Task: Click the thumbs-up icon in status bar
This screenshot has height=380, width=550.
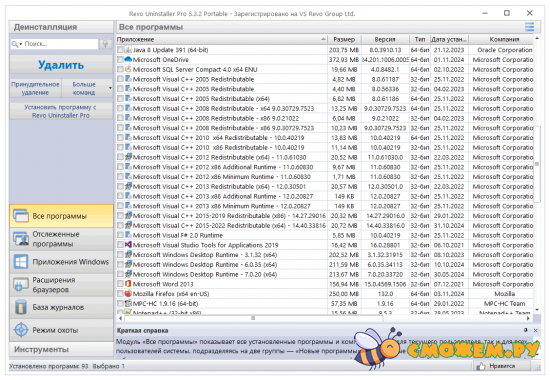Action: click(481, 366)
